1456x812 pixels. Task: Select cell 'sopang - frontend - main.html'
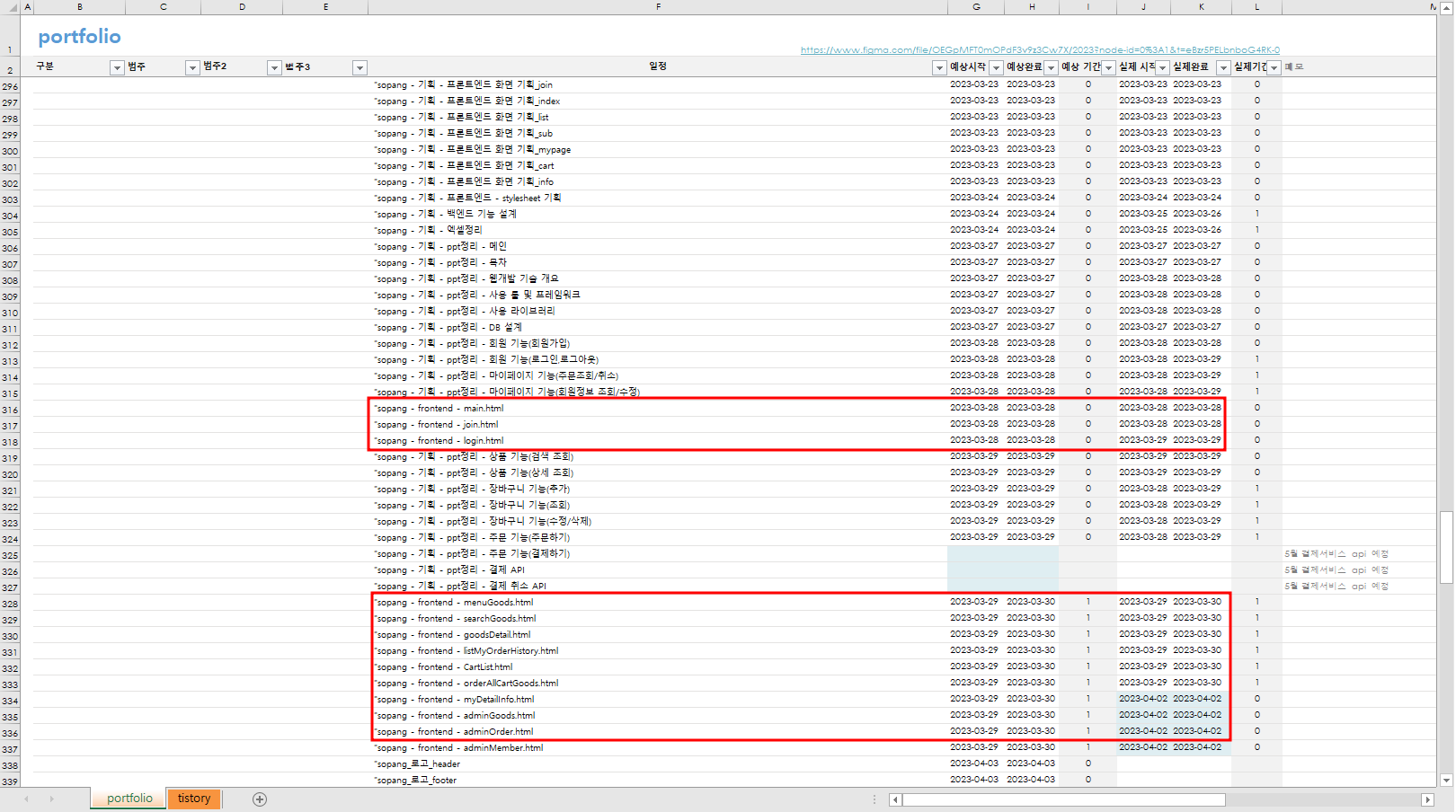[x=658, y=409]
